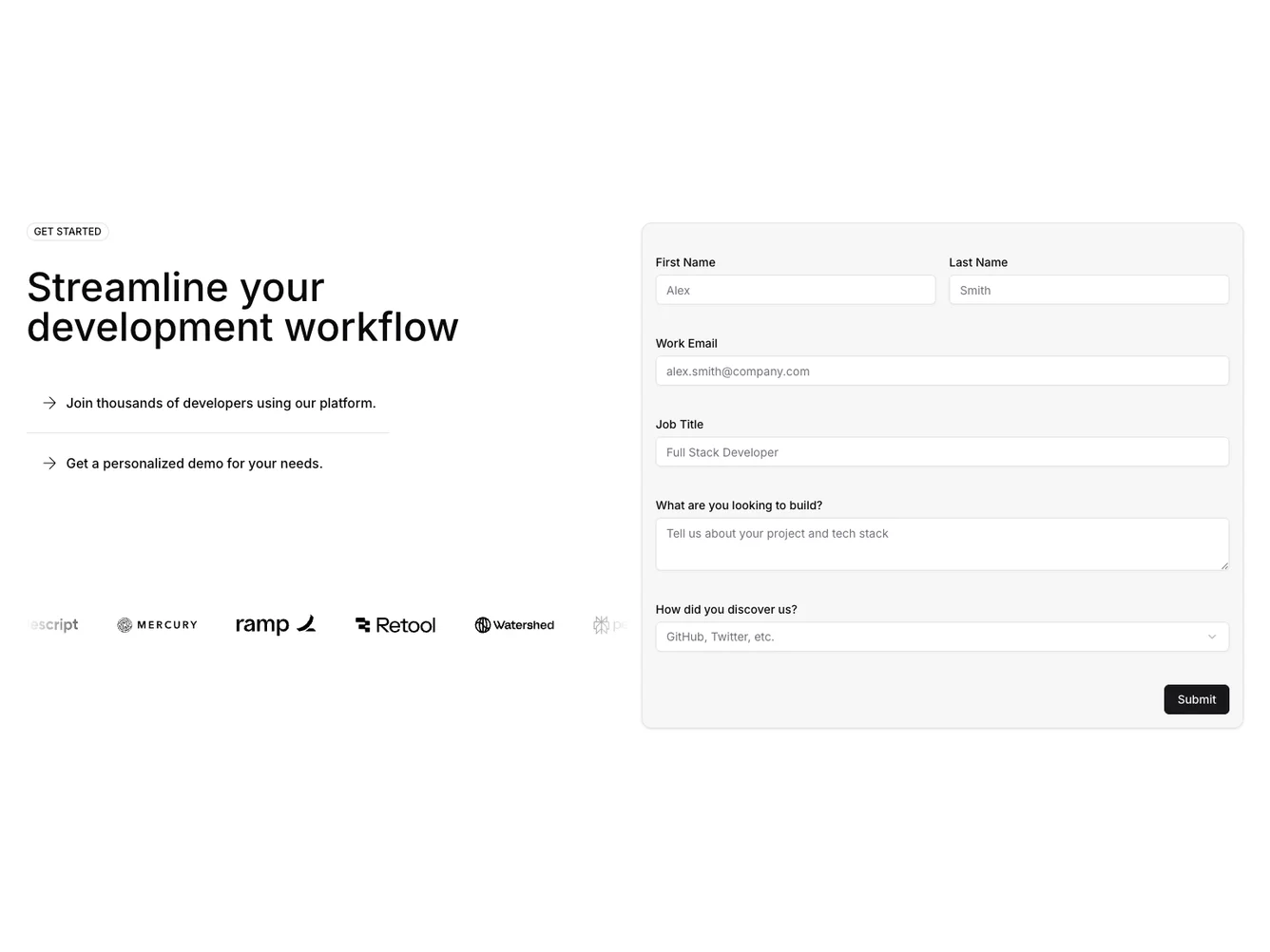The image size is (1270, 952).
Task: Click into the Work Email field
Action: pos(941,371)
